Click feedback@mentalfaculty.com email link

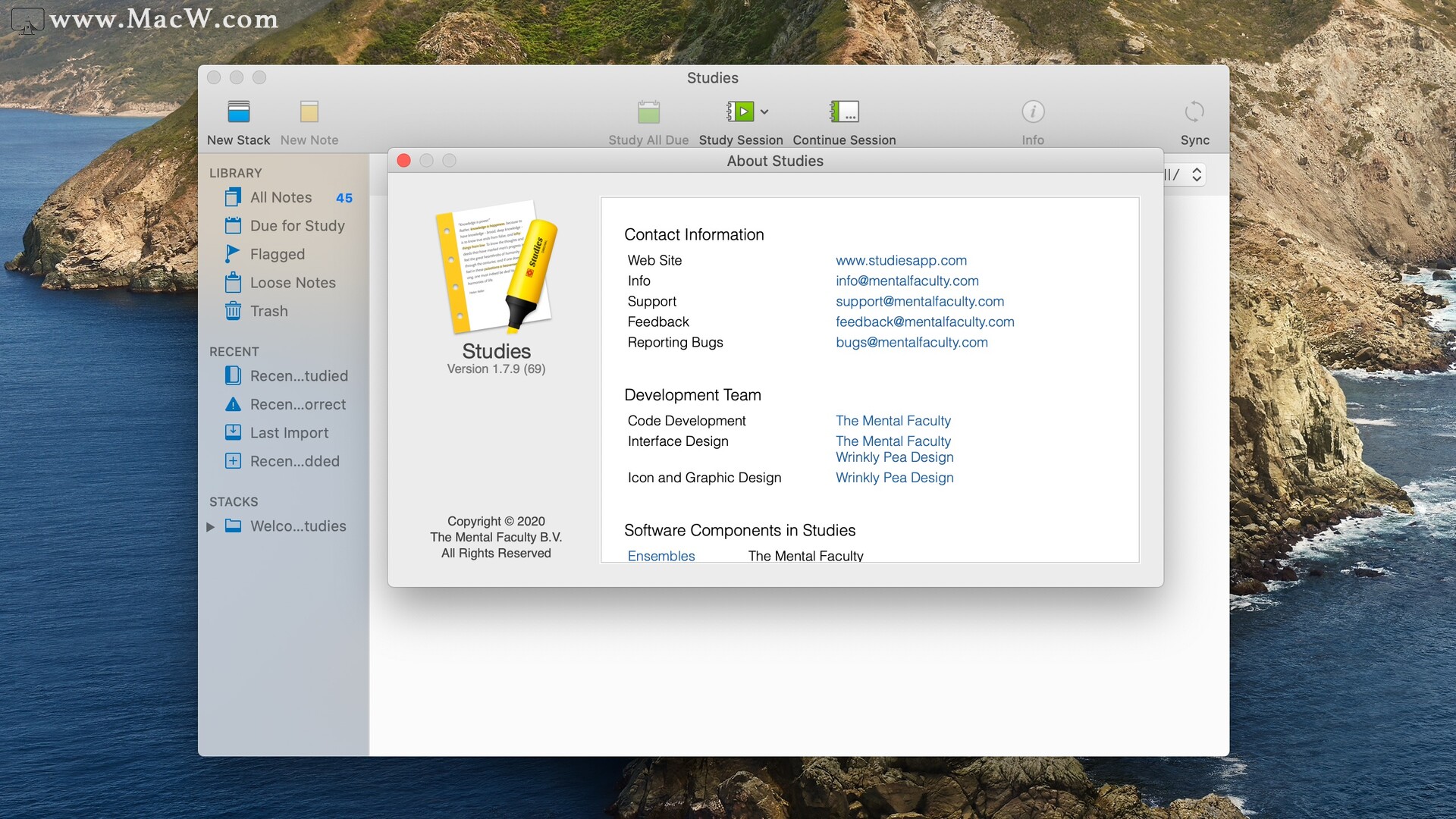[x=925, y=321]
